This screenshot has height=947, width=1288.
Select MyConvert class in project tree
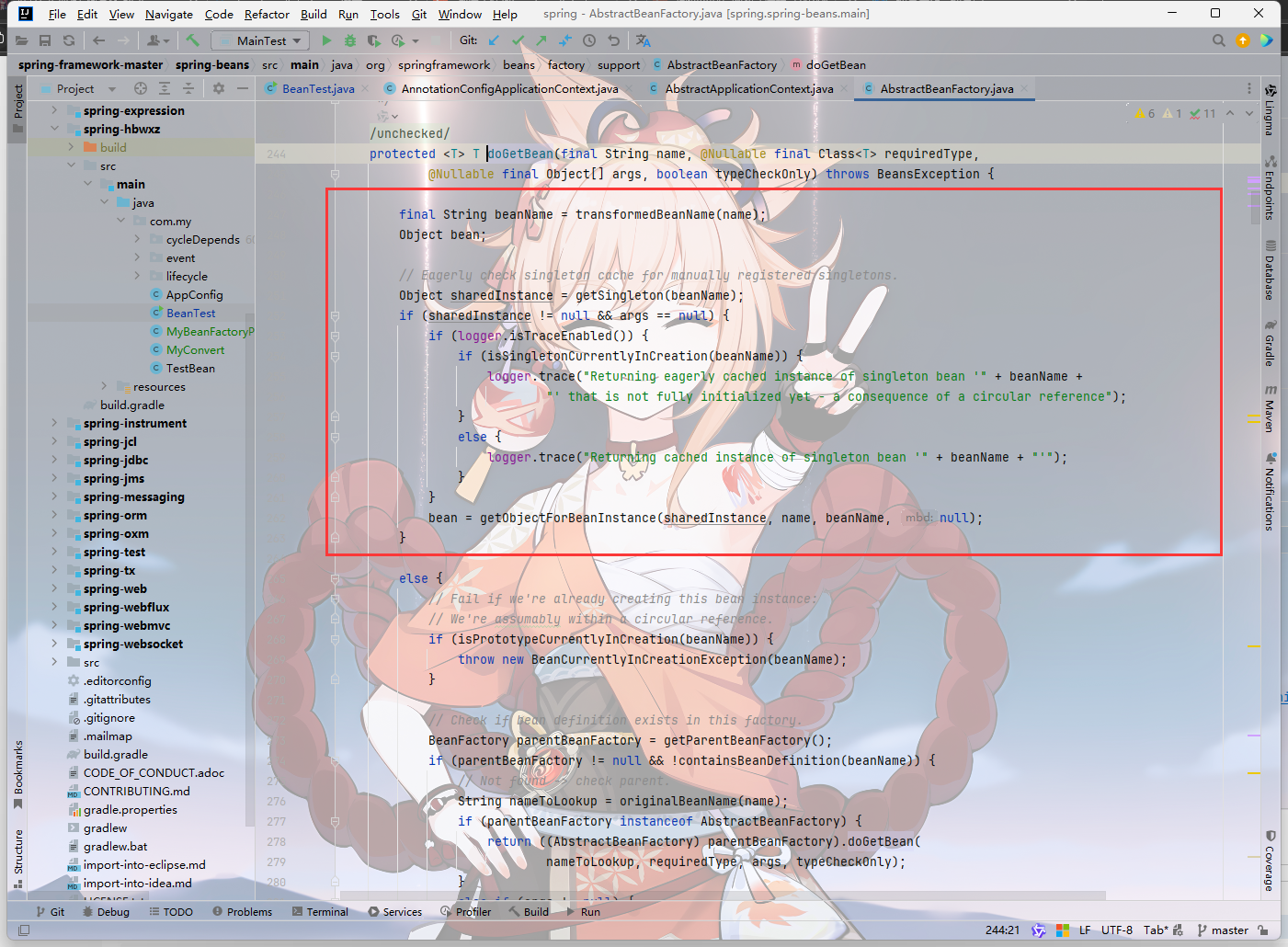[x=195, y=349]
